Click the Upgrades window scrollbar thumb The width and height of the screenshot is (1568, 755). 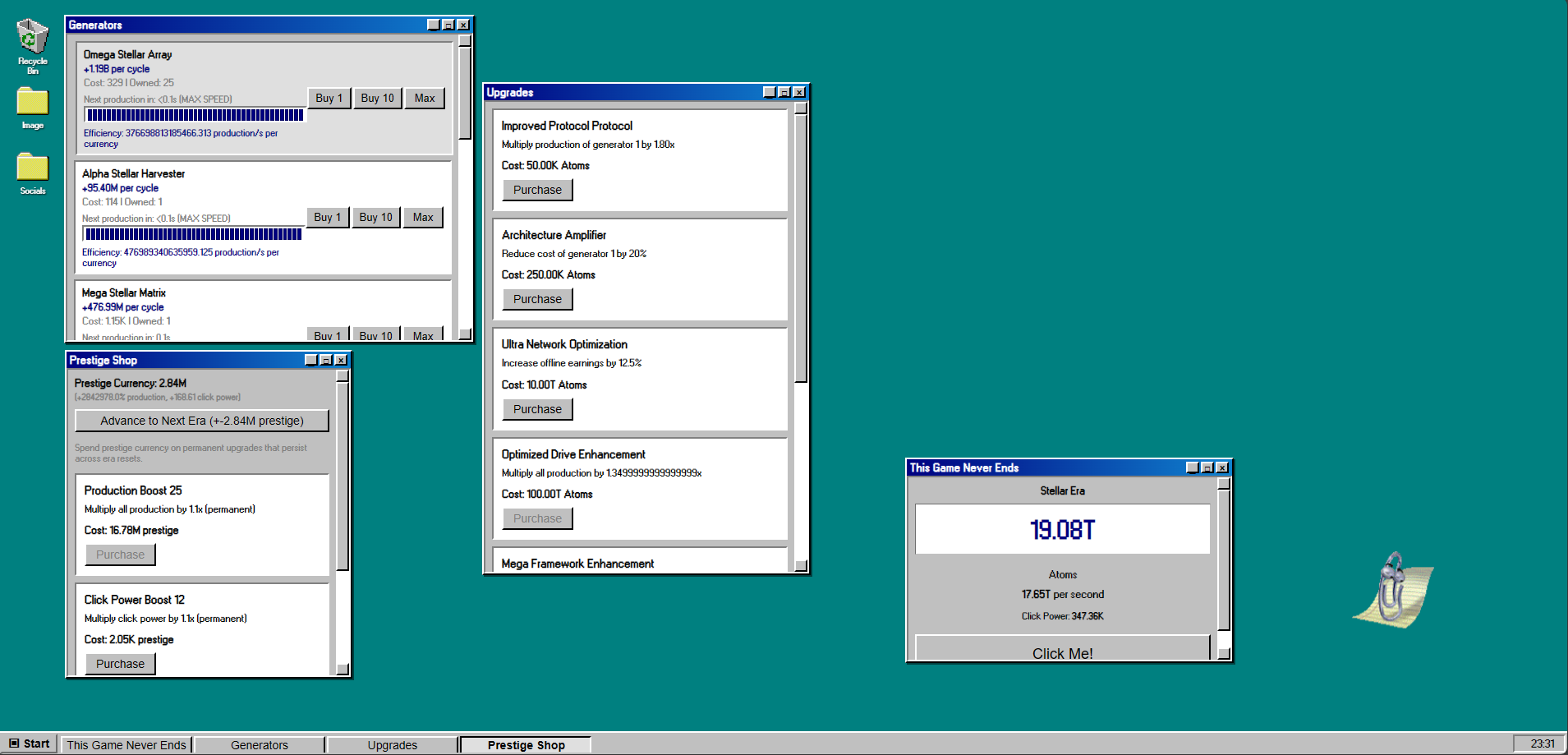(x=801, y=249)
